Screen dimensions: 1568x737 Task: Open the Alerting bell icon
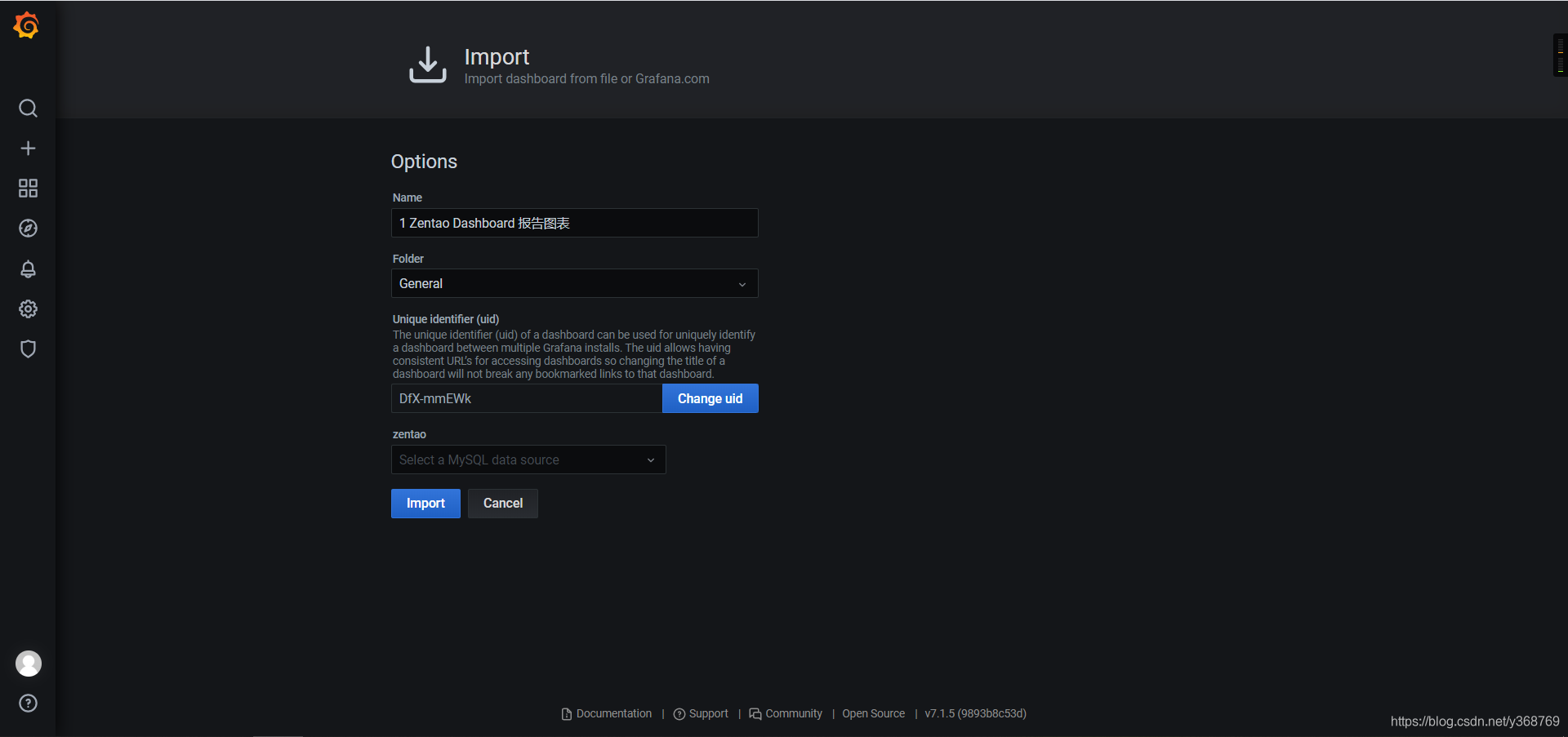28,269
